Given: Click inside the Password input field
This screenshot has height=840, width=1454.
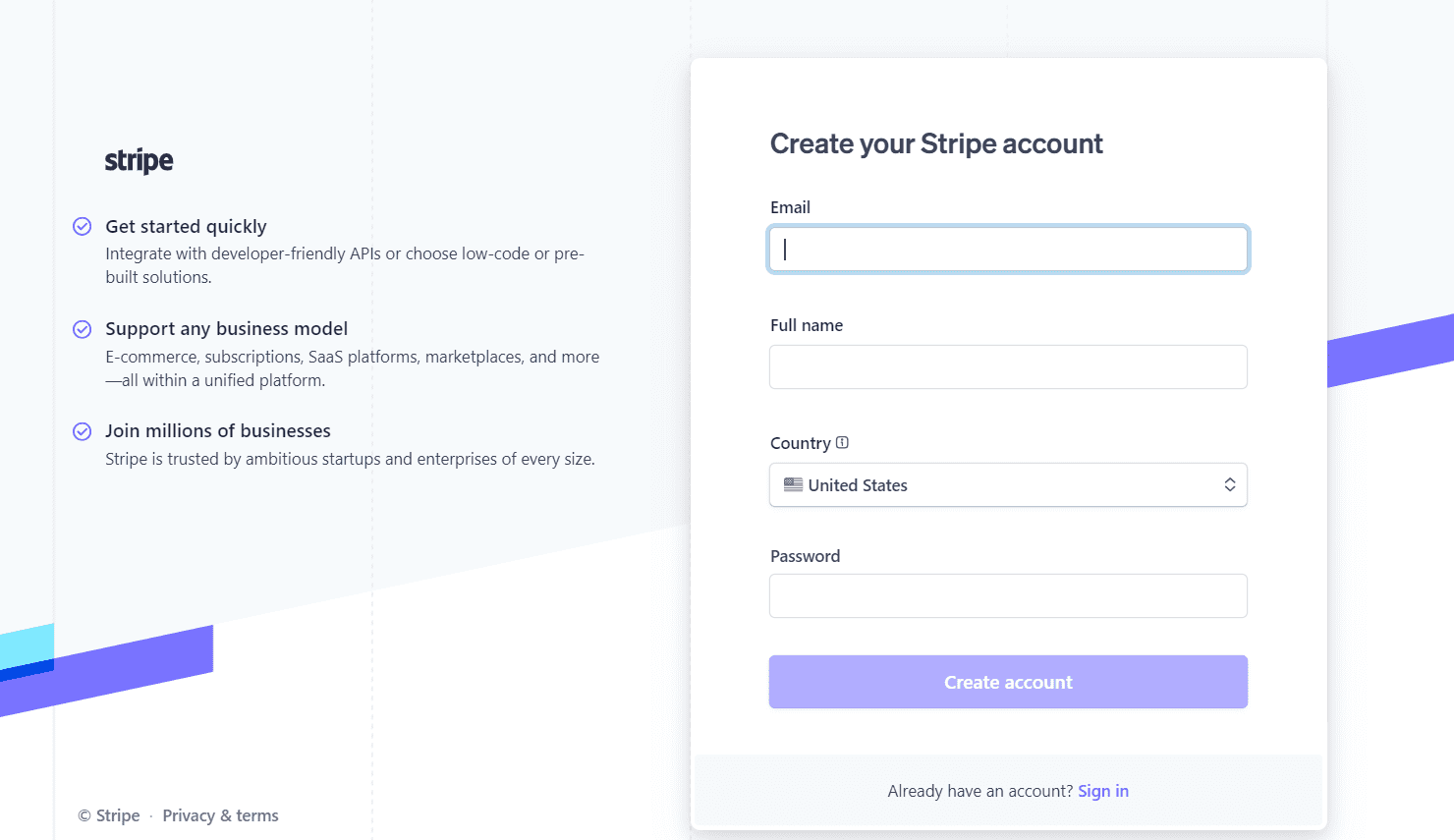Looking at the screenshot, I should pyautogui.click(x=1008, y=595).
